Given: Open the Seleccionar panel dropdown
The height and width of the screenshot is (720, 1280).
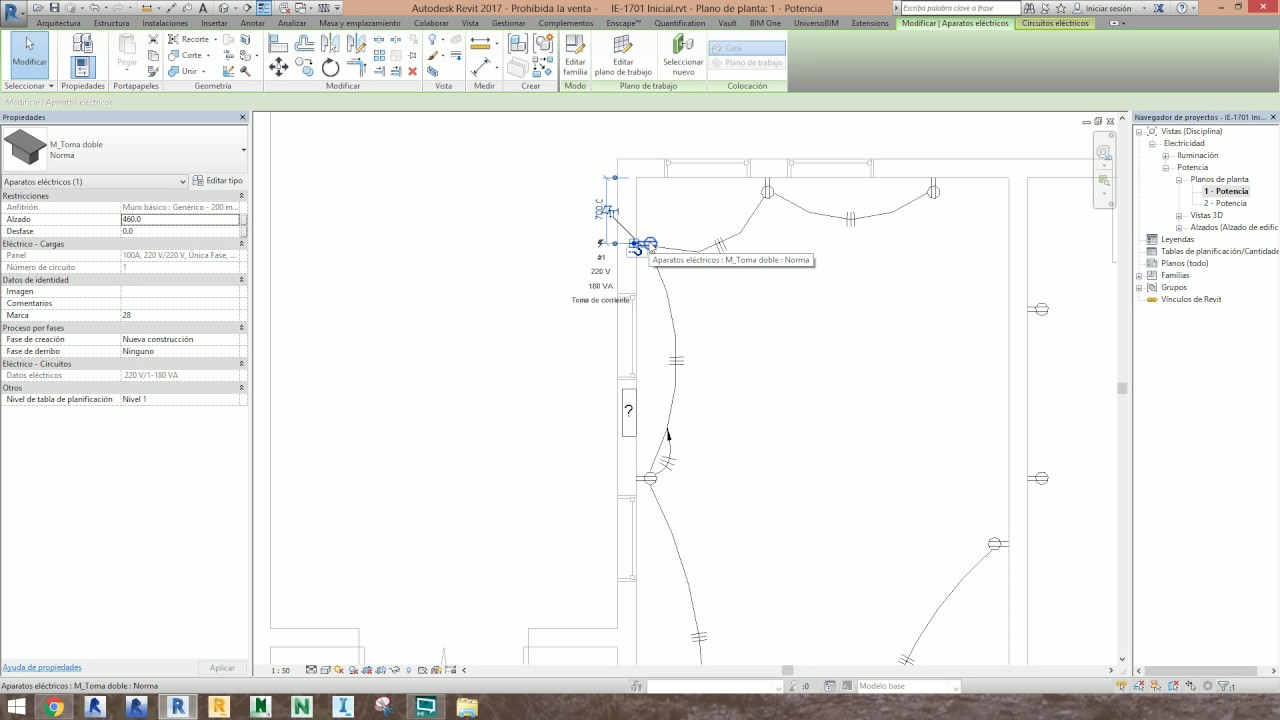Looking at the screenshot, I should coord(29,86).
